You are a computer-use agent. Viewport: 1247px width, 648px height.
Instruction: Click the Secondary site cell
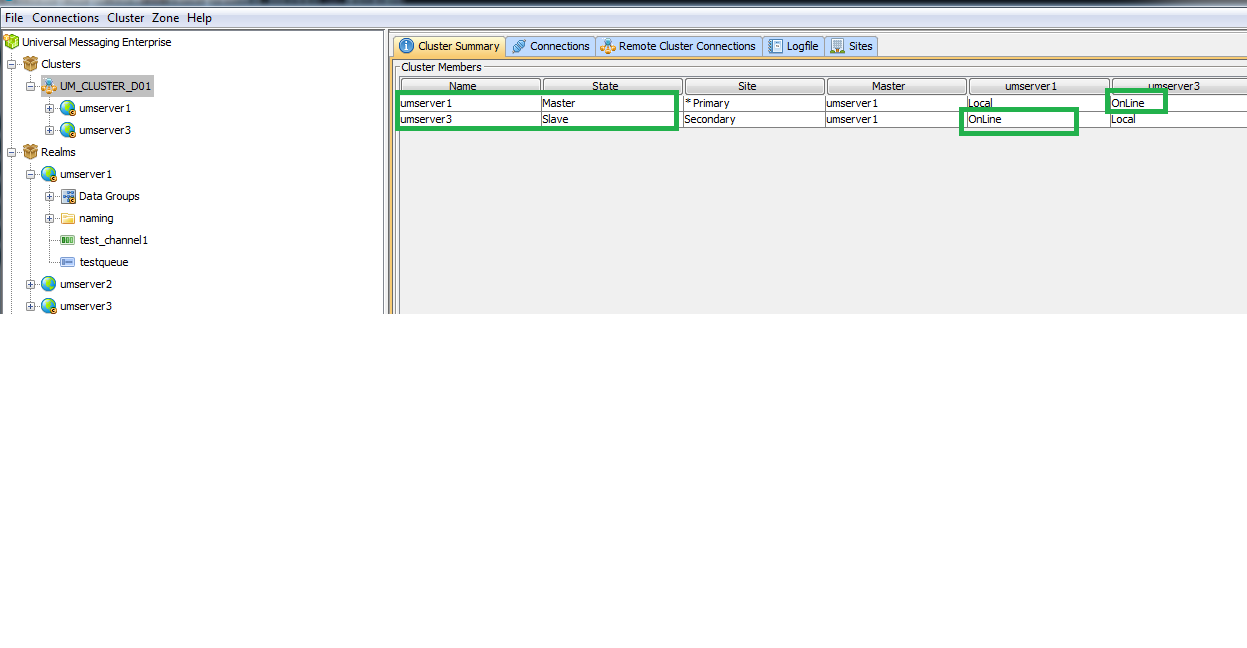tap(754, 119)
